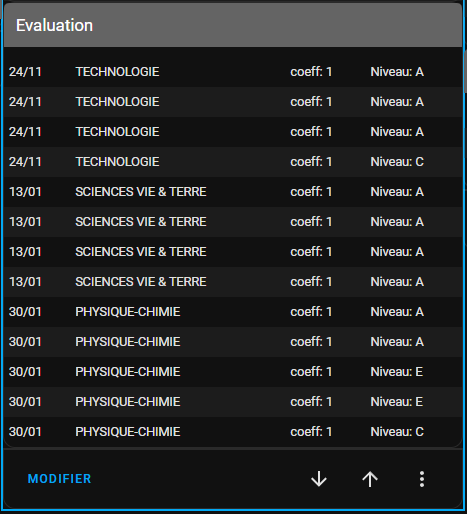Select the first SCIENCES VIE & TERRE row

pos(233,192)
